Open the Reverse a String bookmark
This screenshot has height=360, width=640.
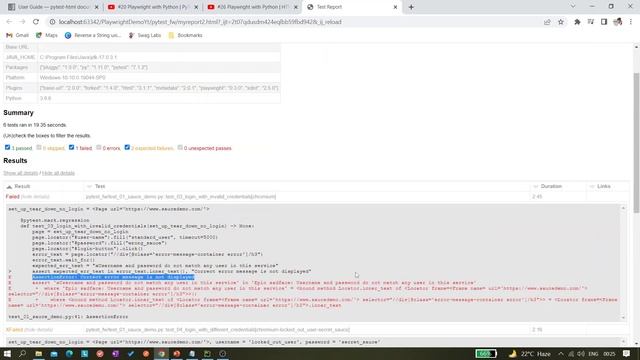[x=93, y=36]
